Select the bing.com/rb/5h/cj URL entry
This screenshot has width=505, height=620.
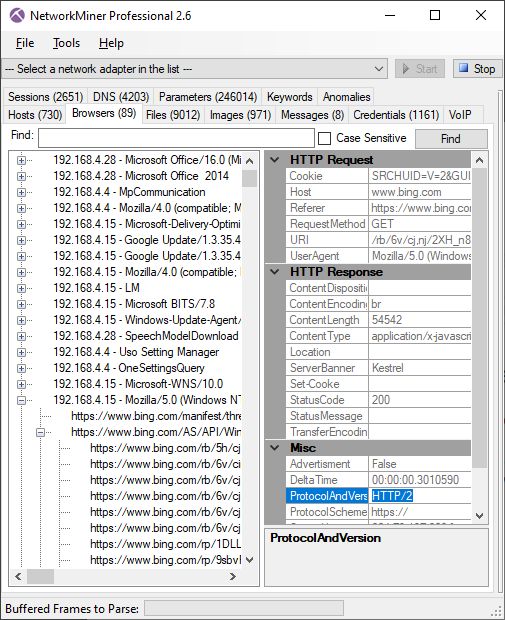tap(165, 448)
